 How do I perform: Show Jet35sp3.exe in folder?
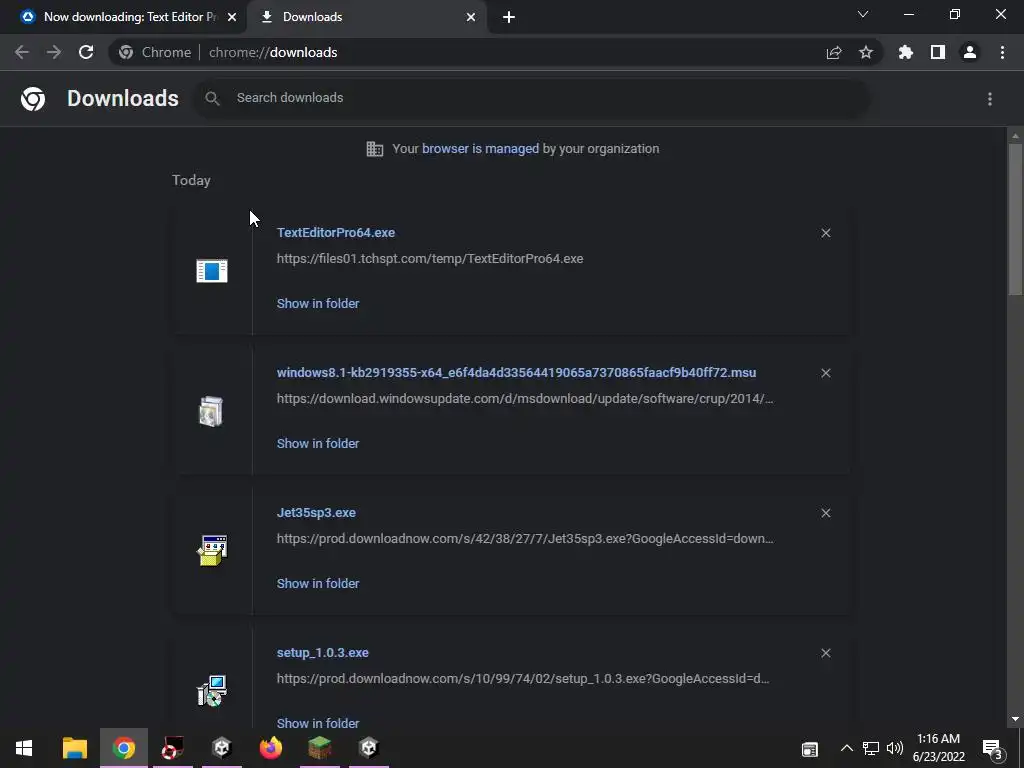pyautogui.click(x=318, y=583)
